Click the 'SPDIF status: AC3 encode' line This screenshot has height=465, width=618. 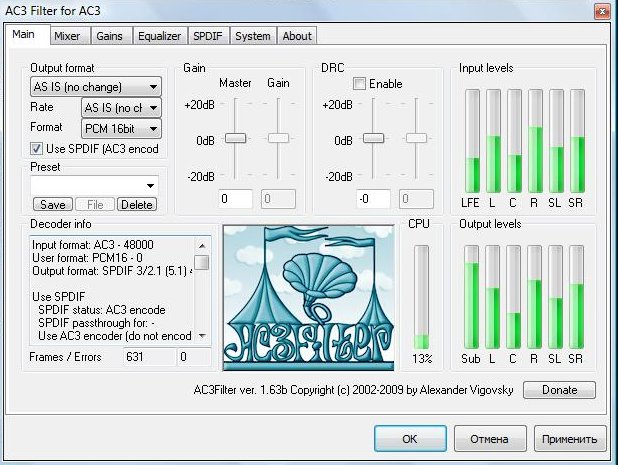click(x=102, y=310)
